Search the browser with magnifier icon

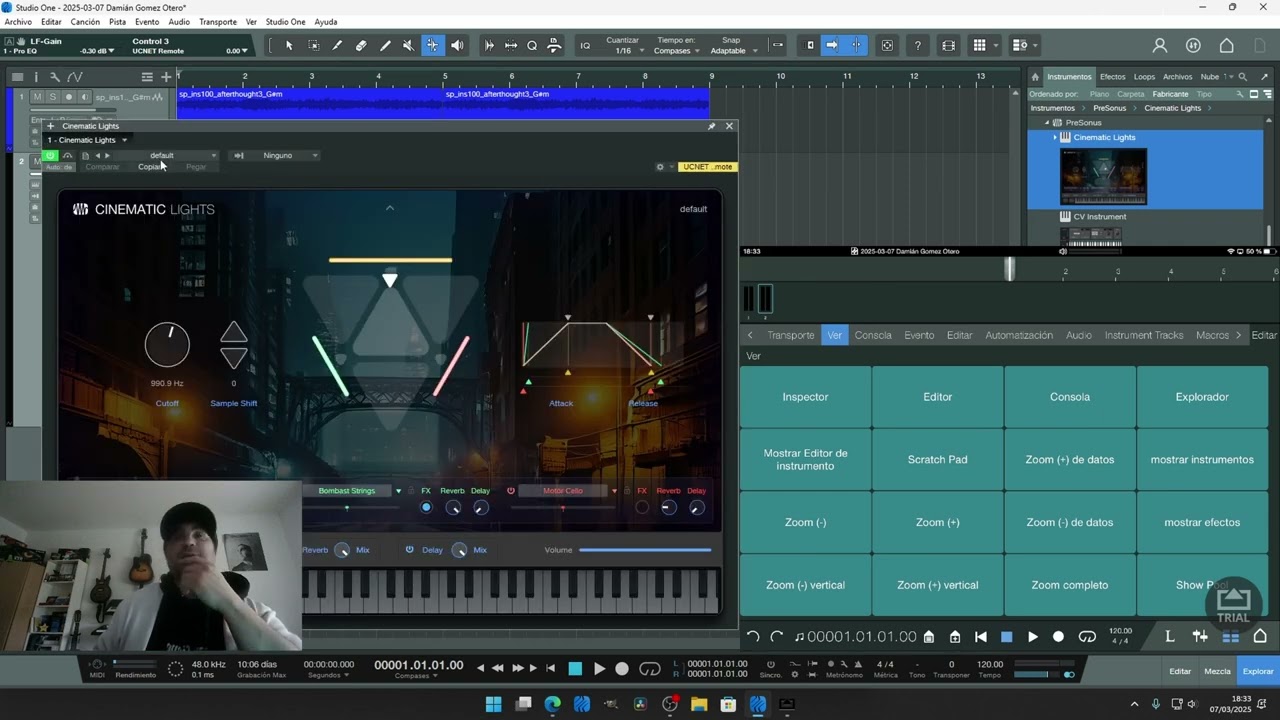coord(1243,76)
